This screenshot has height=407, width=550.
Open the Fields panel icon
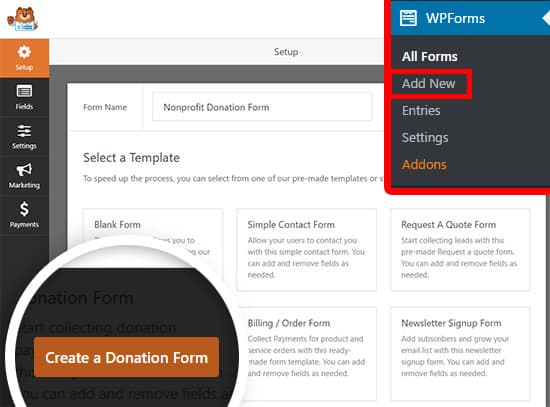click(24, 97)
